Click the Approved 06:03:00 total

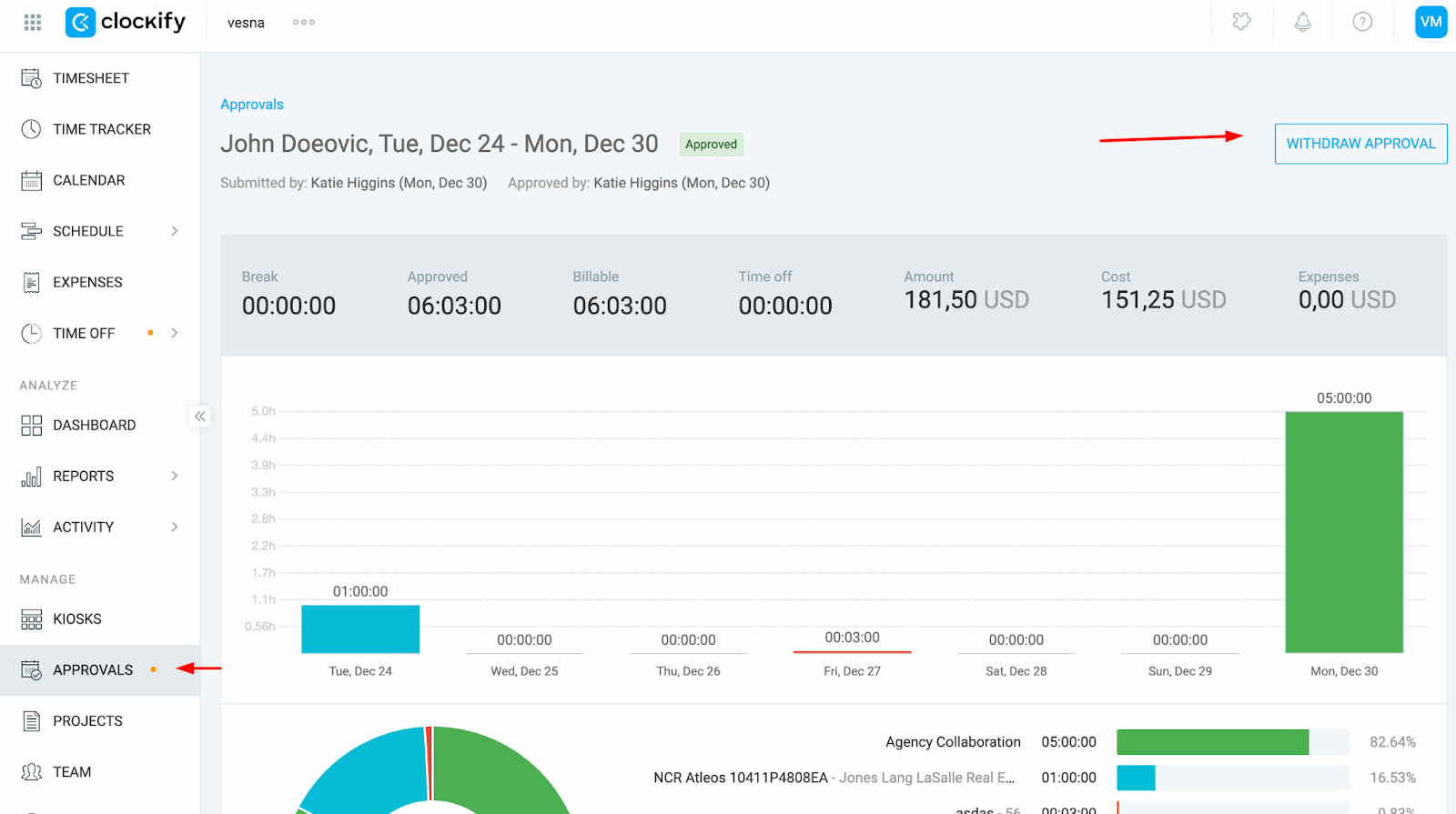tap(454, 306)
